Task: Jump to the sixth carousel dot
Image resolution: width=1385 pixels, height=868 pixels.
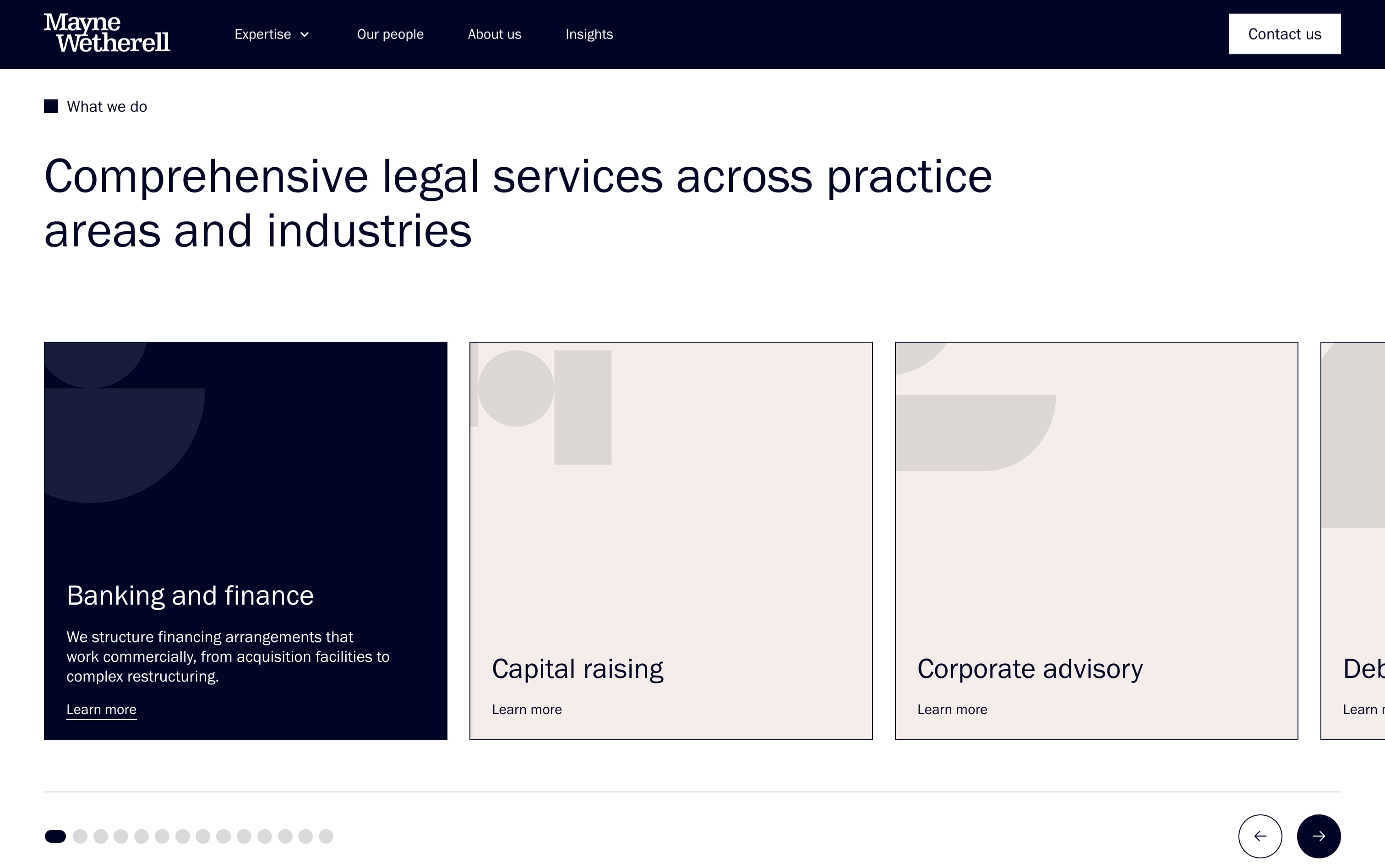Action: [x=163, y=836]
